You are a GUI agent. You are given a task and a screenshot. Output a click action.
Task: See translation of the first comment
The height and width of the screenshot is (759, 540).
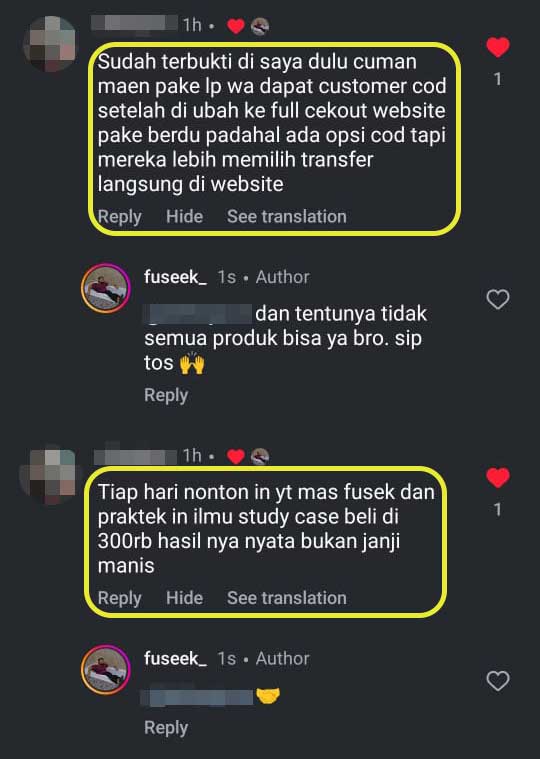point(286,216)
